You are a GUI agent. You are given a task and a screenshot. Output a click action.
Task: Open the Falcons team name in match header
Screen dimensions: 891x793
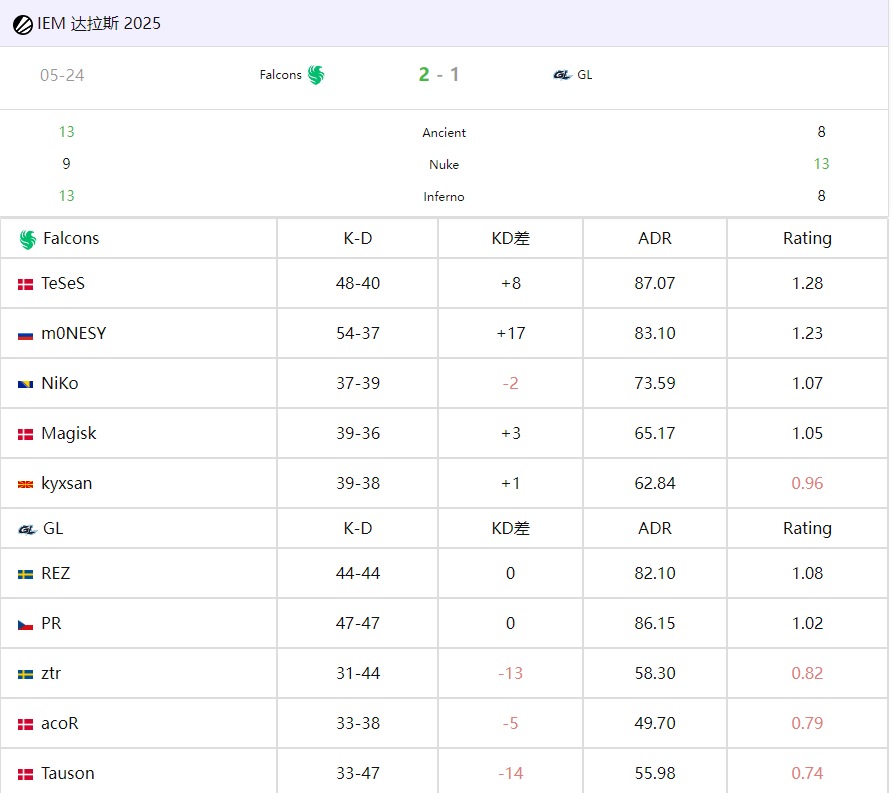pyautogui.click(x=281, y=75)
